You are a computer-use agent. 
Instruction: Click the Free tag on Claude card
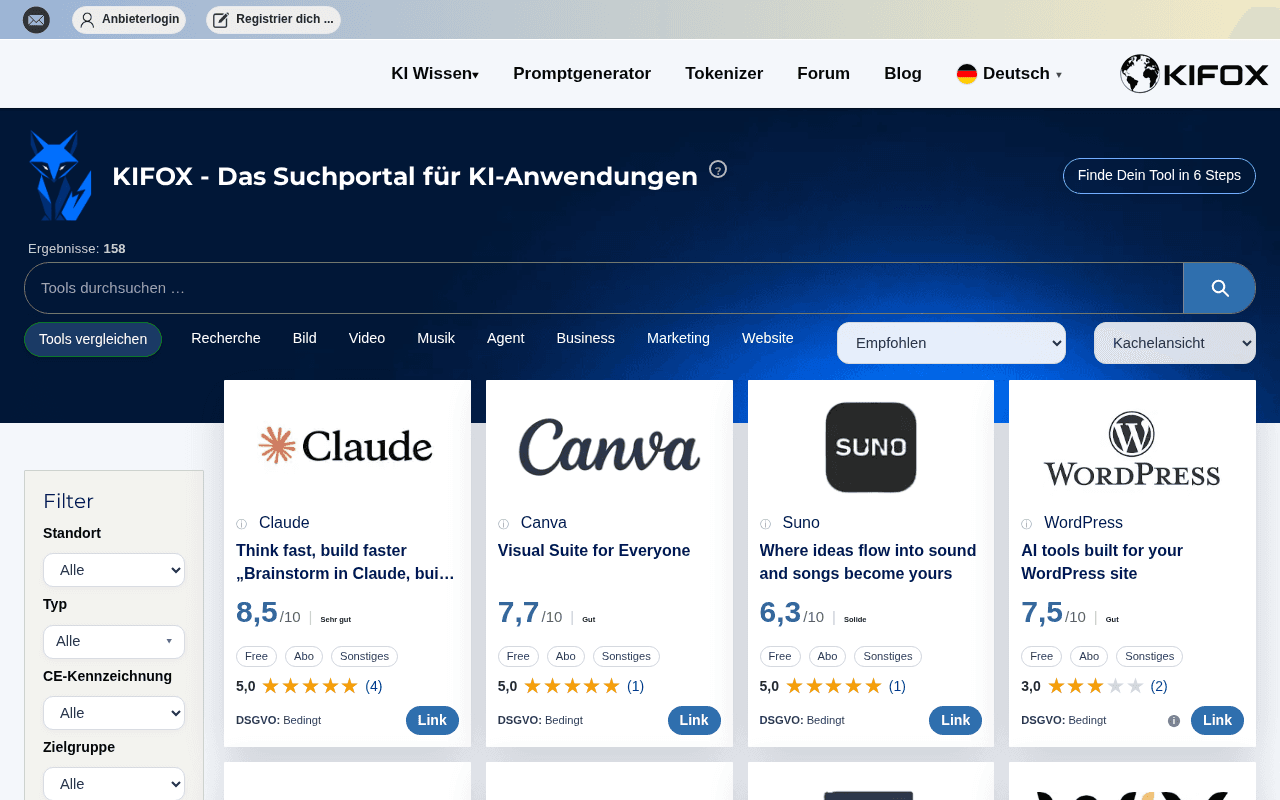tap(257, 657)
